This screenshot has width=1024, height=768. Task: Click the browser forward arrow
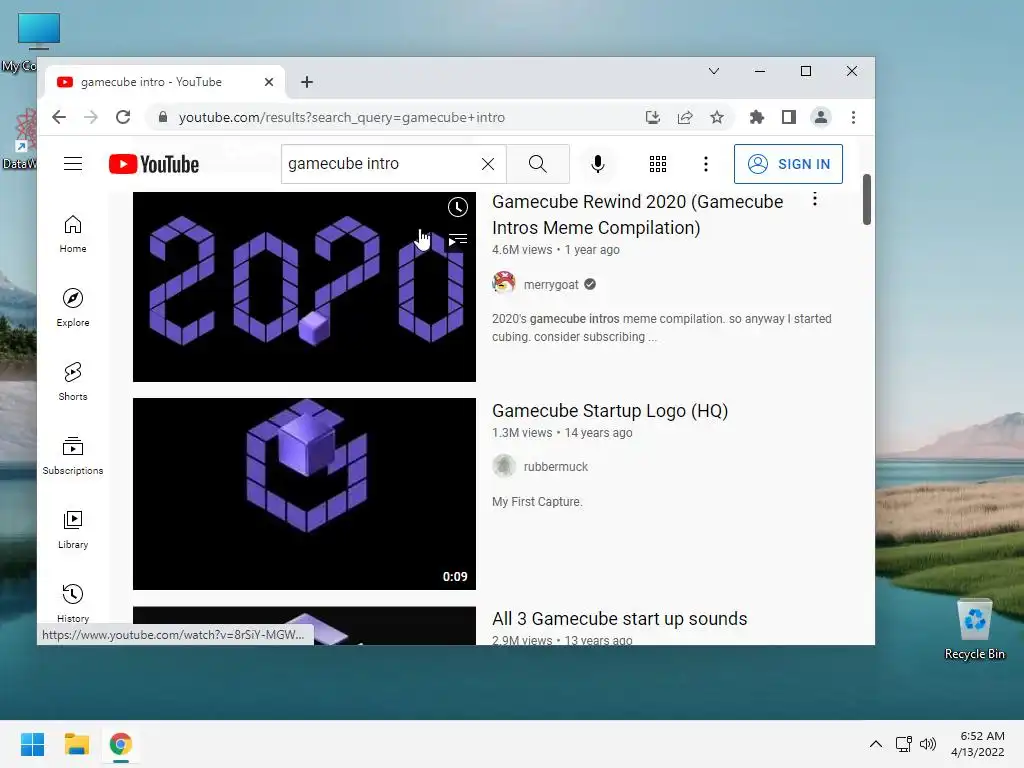pos(91,118)
